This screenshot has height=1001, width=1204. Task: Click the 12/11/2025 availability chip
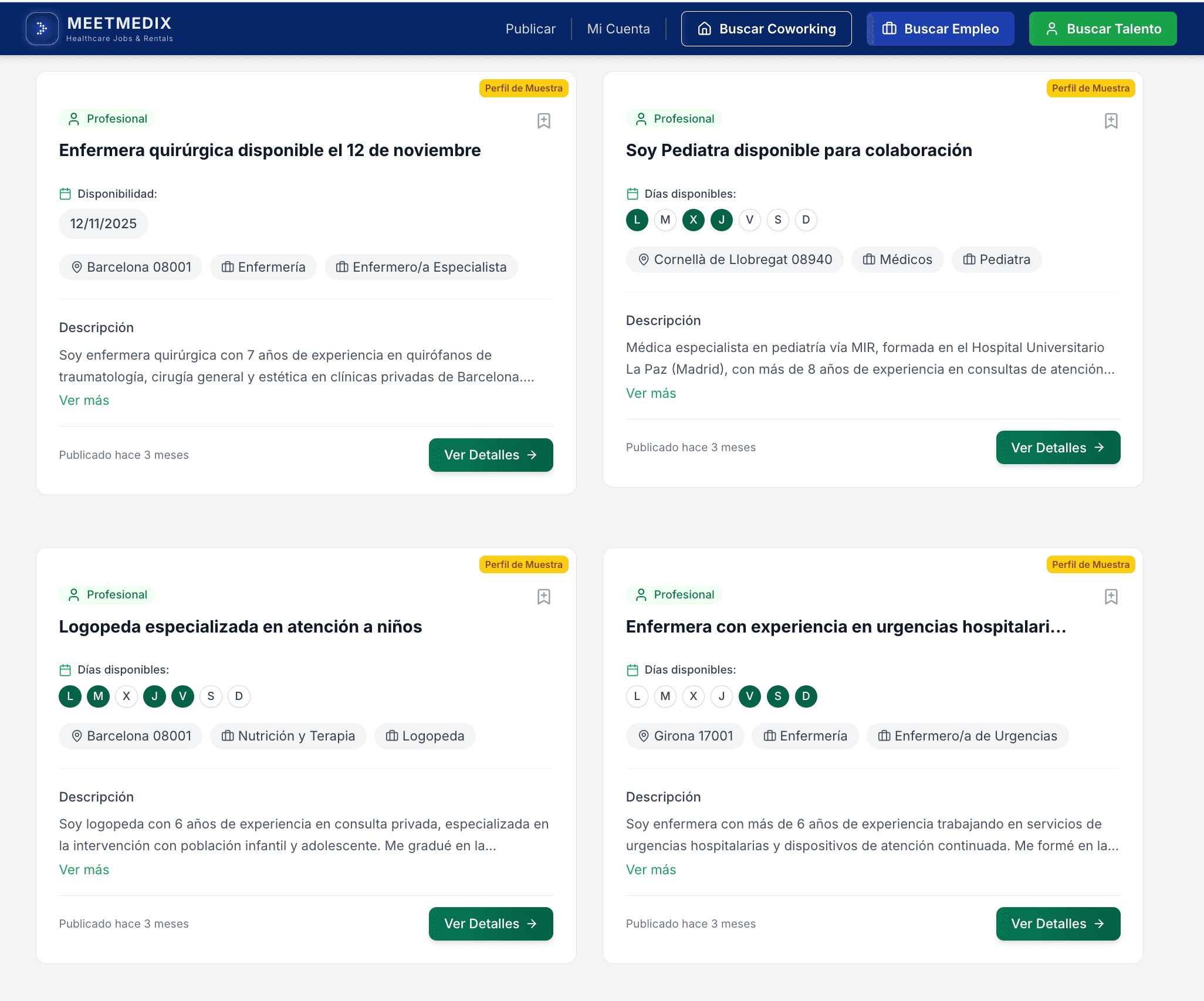tap(103, 224)
